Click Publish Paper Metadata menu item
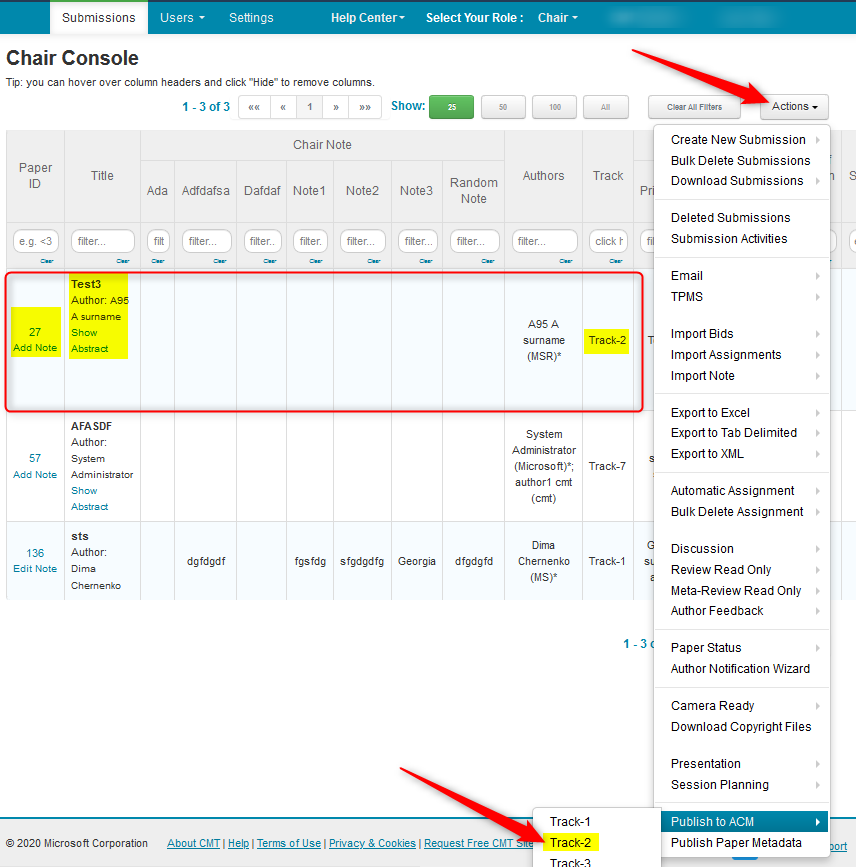856x867 pixels. point(736,843)
